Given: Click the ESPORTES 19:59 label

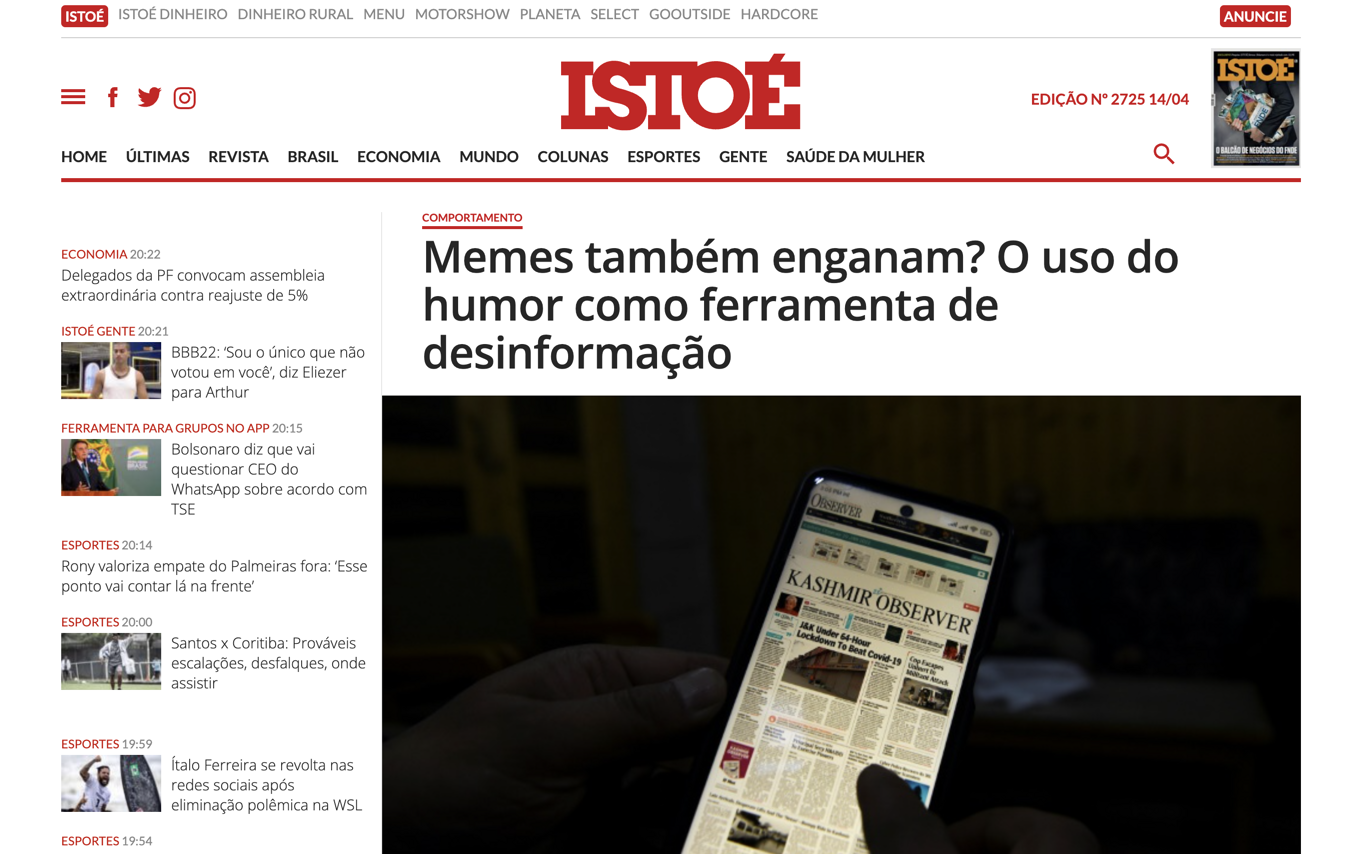Looking at the screenshot, I should [x=107, y=744].
